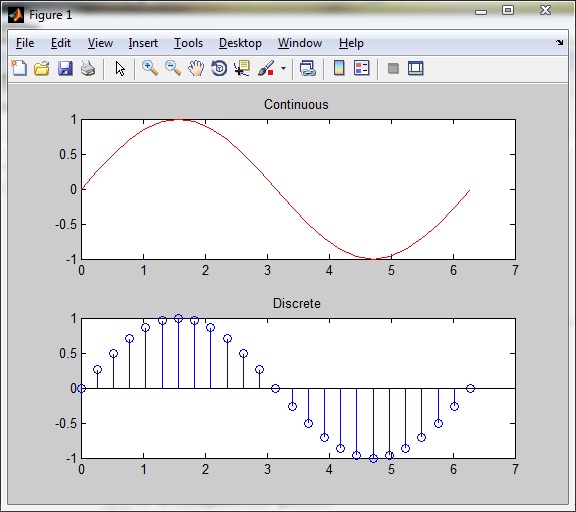576x512 pixels.
Task: Activate the Data Cursor tool
Action: [x=242, y=68]
